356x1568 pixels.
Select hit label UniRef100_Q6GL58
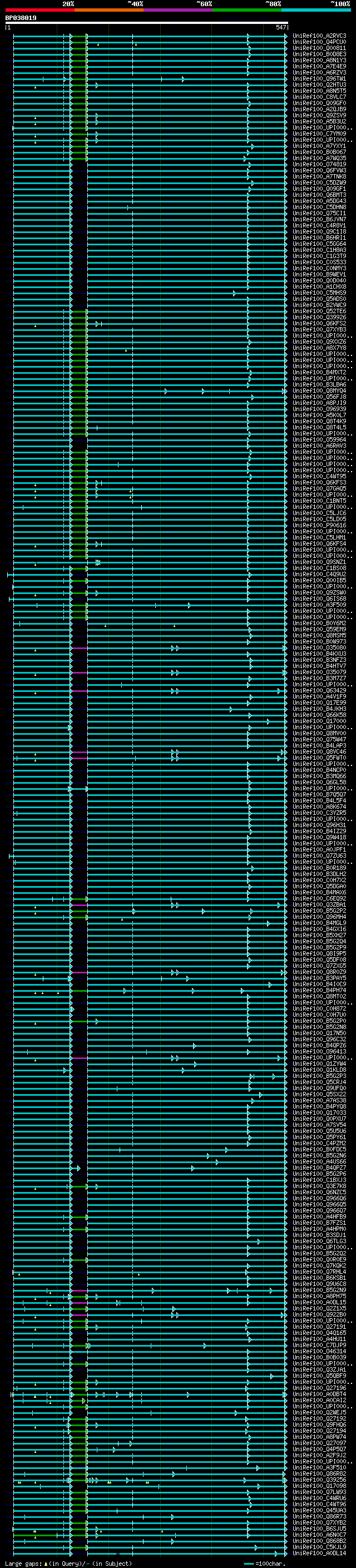(x=319, y=782)
